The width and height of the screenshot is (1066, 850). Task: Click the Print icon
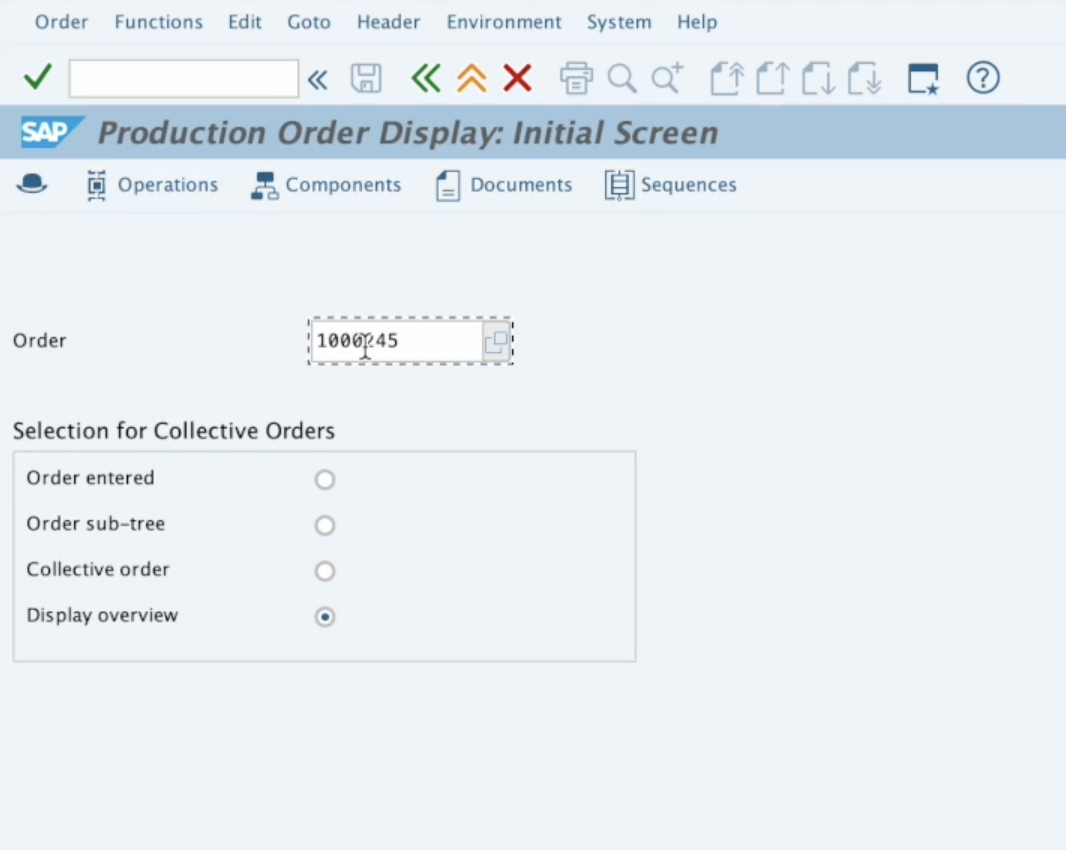click(x=576, y=78)
